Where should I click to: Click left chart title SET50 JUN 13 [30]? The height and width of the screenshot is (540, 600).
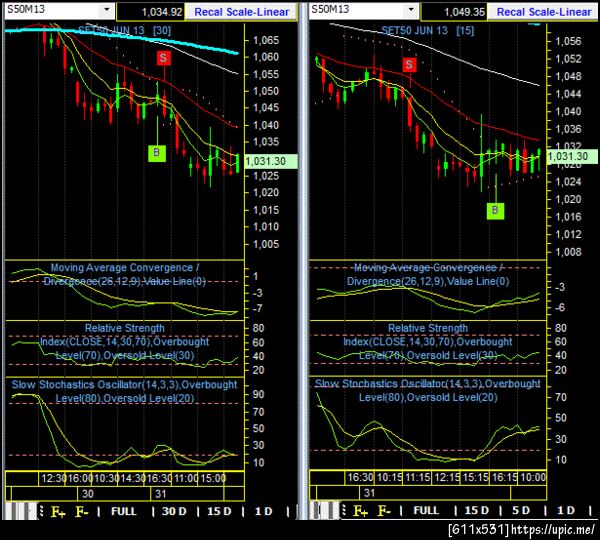pos(125,31)
